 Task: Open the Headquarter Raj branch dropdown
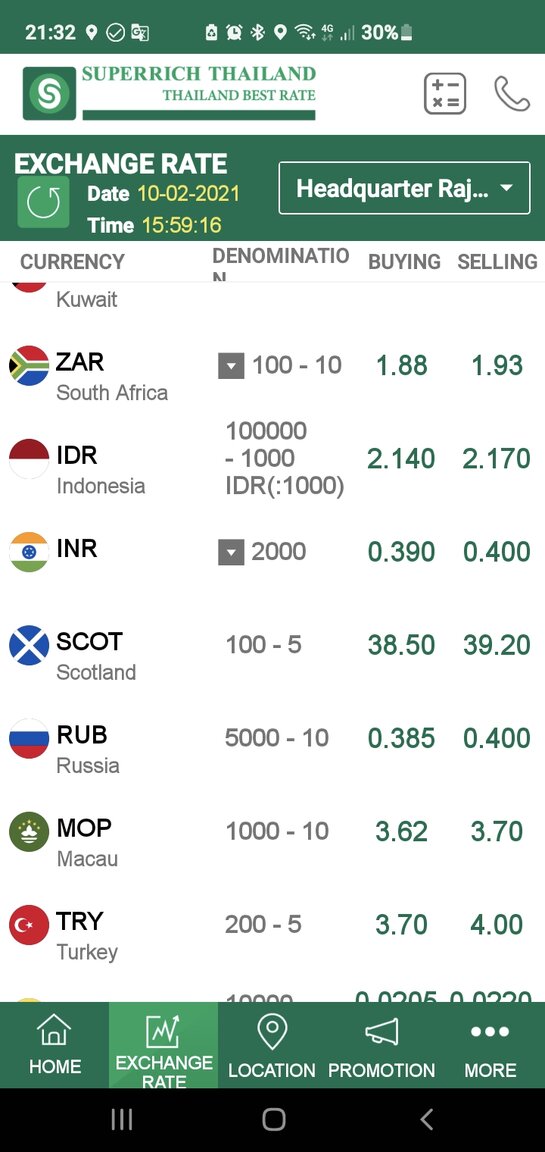404,188
